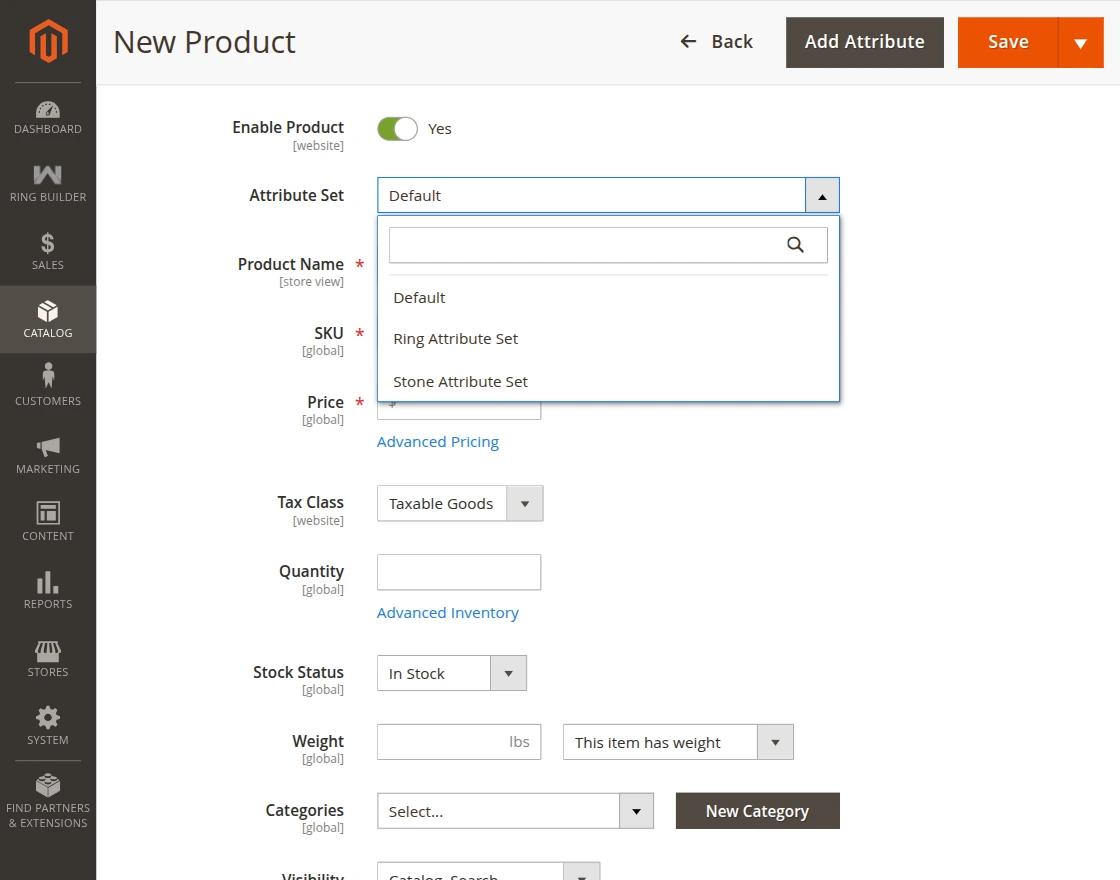Image resolution: width=1120 pixels, height=880 pixels.
Task: Open the System settings gear icon
Action: tap(47, 724)
